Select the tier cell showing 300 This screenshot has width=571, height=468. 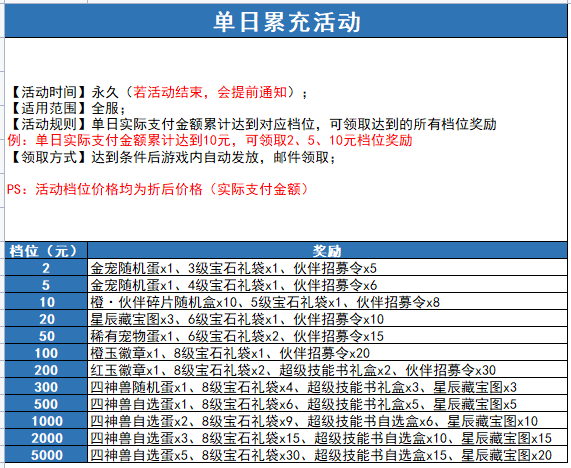click(x=46, y=387)
